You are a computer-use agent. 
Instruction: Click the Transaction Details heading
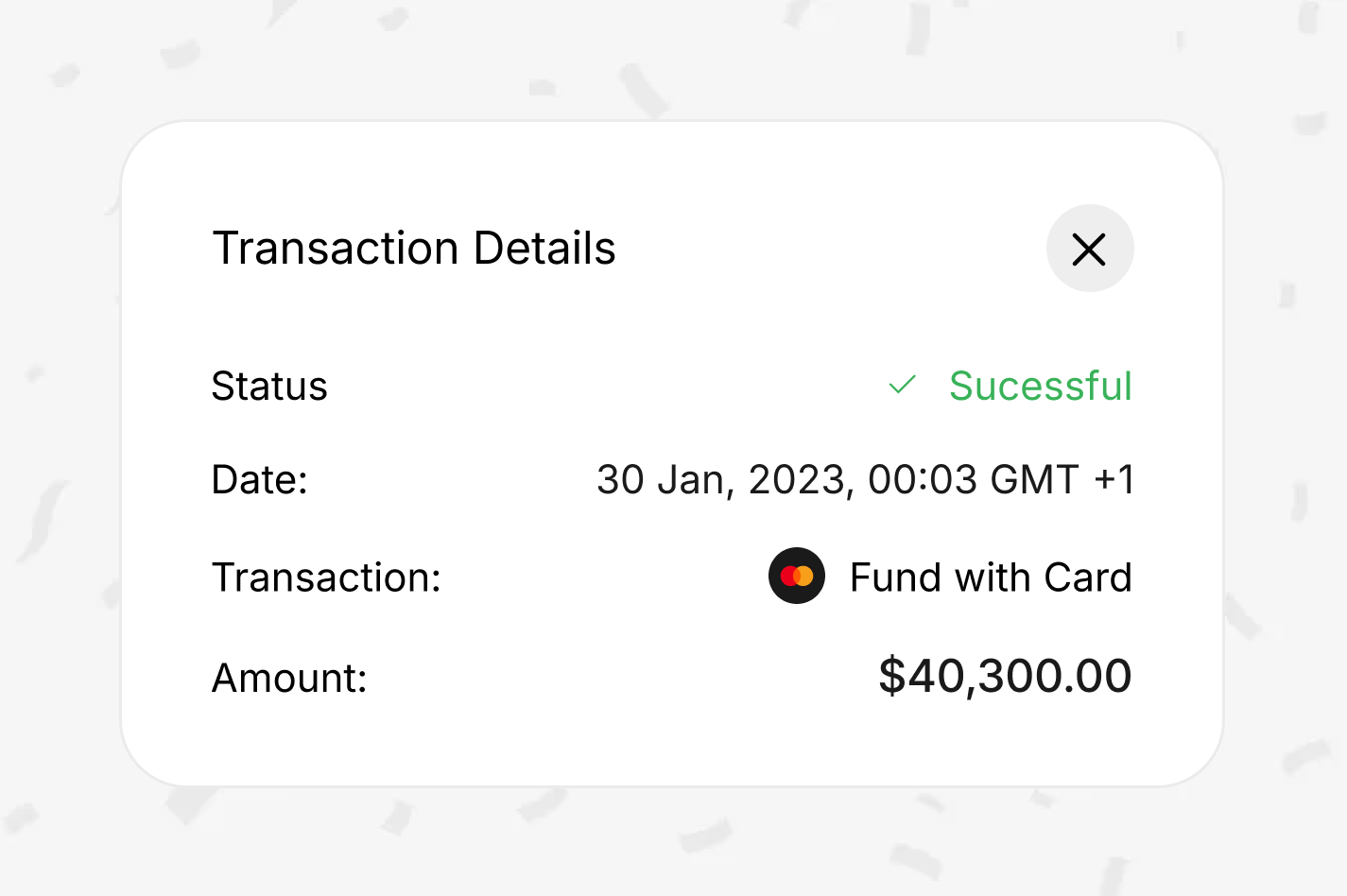click(414, 249)
